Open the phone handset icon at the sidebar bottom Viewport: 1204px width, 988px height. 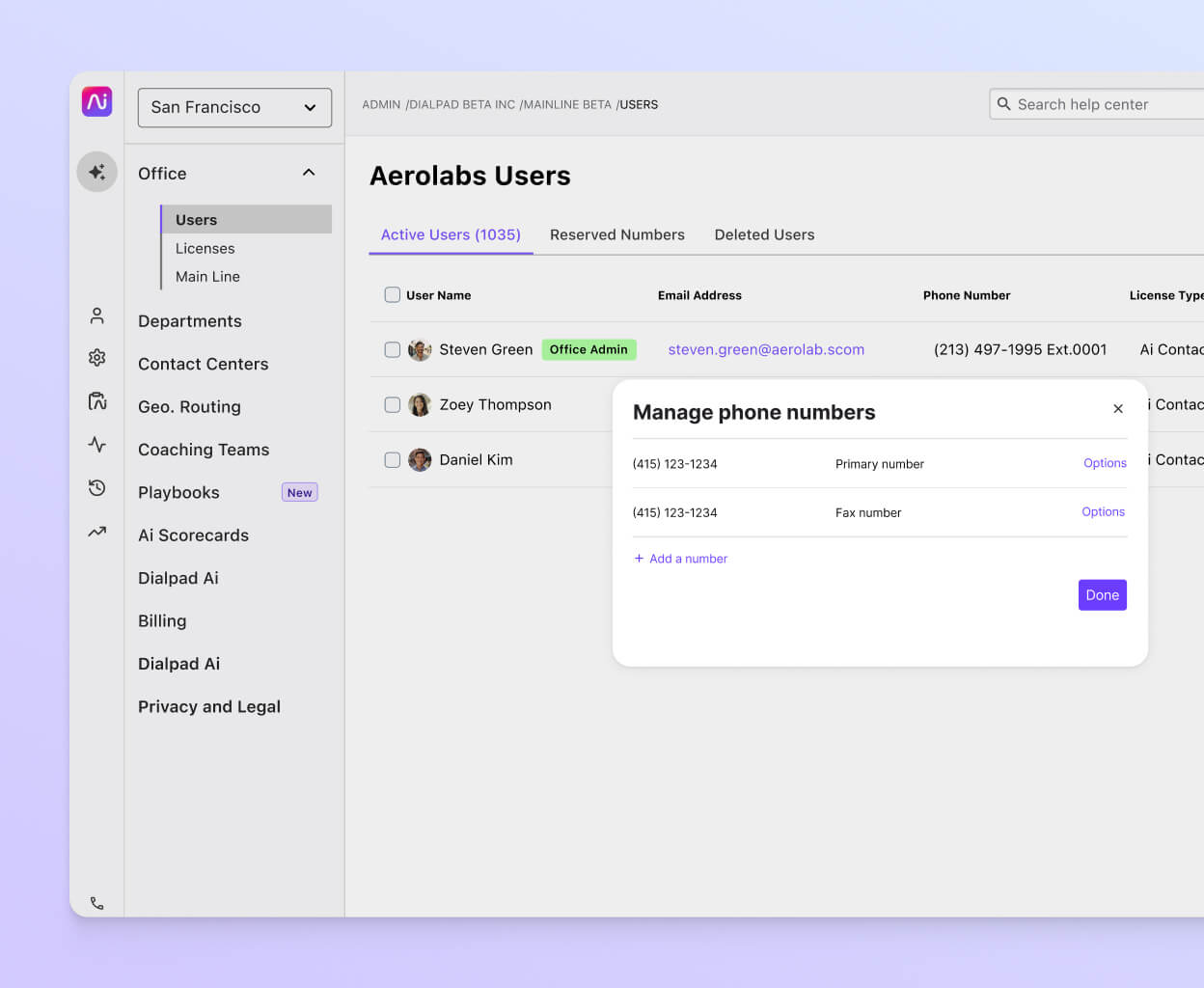point(96,902)
